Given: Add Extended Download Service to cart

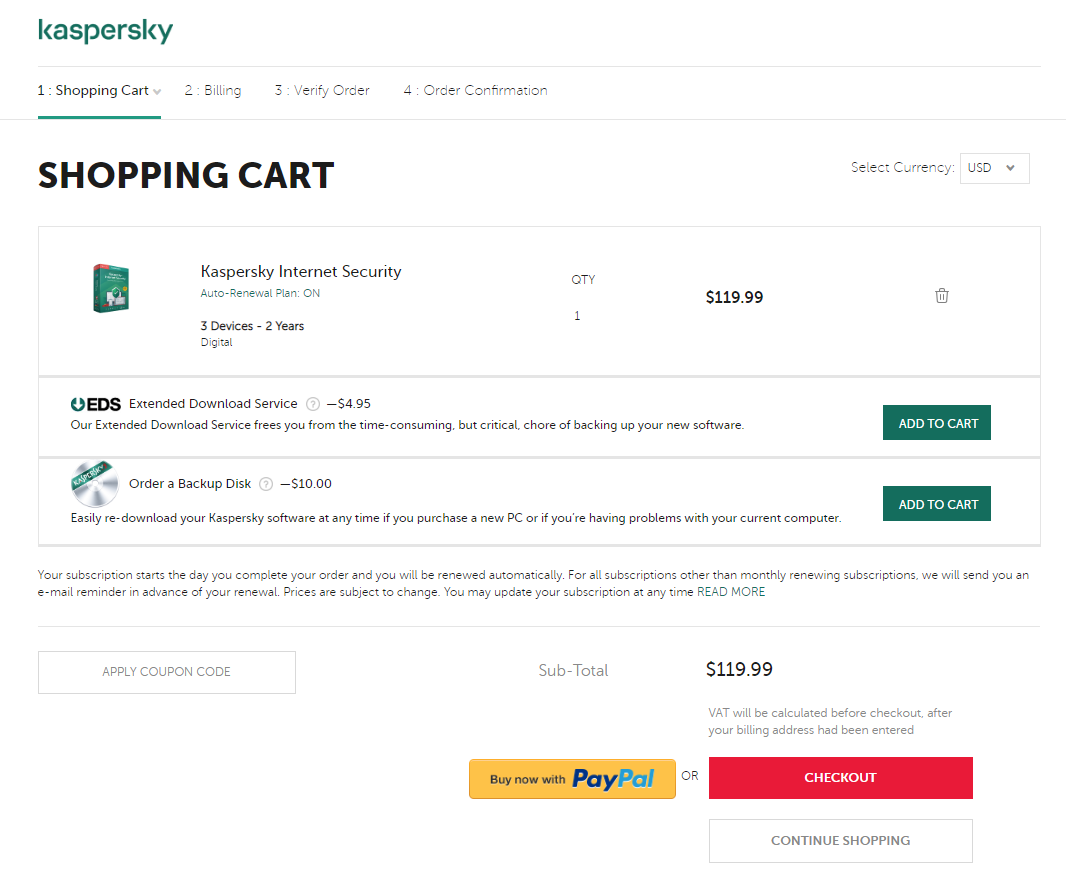Looking at the screenshot, I should [937, 423].
